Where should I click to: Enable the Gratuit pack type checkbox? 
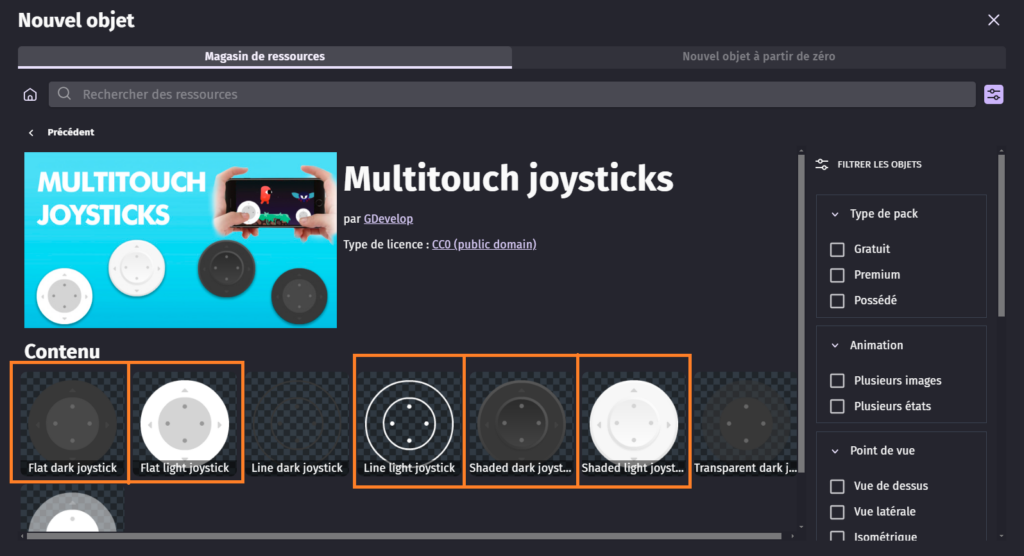(838, 249)
